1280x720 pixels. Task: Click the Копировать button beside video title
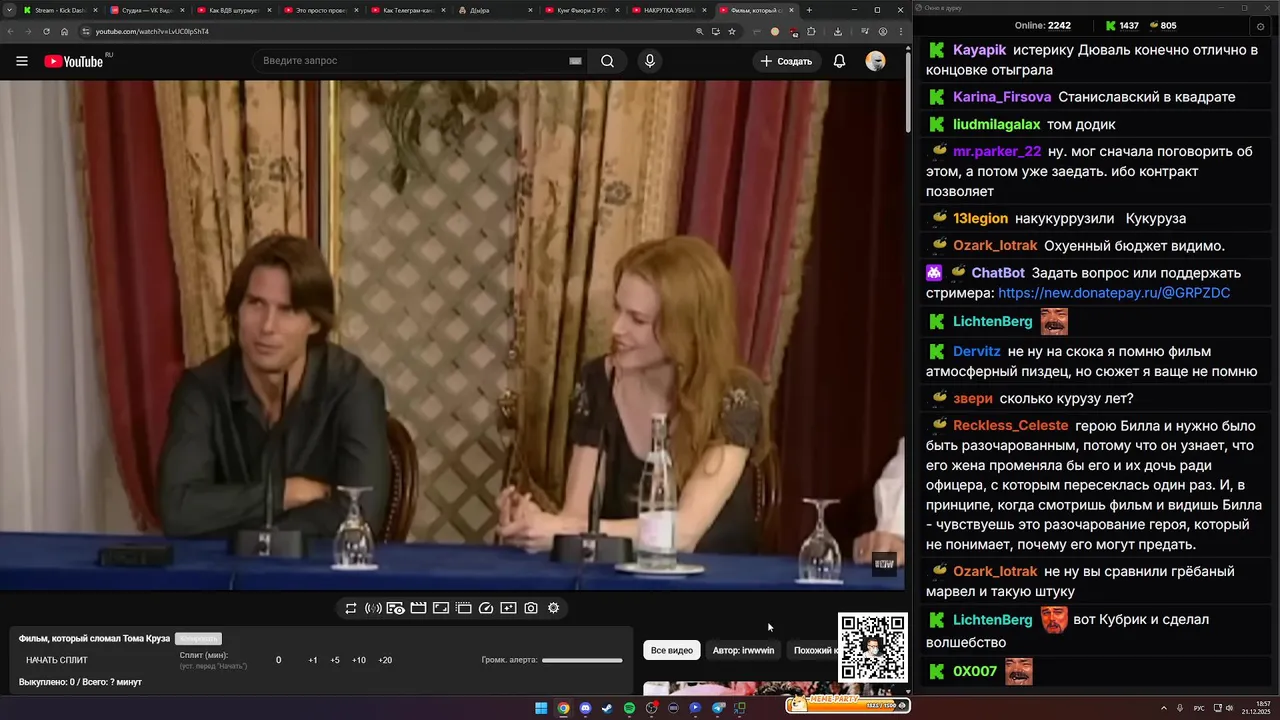click(198, 638)
